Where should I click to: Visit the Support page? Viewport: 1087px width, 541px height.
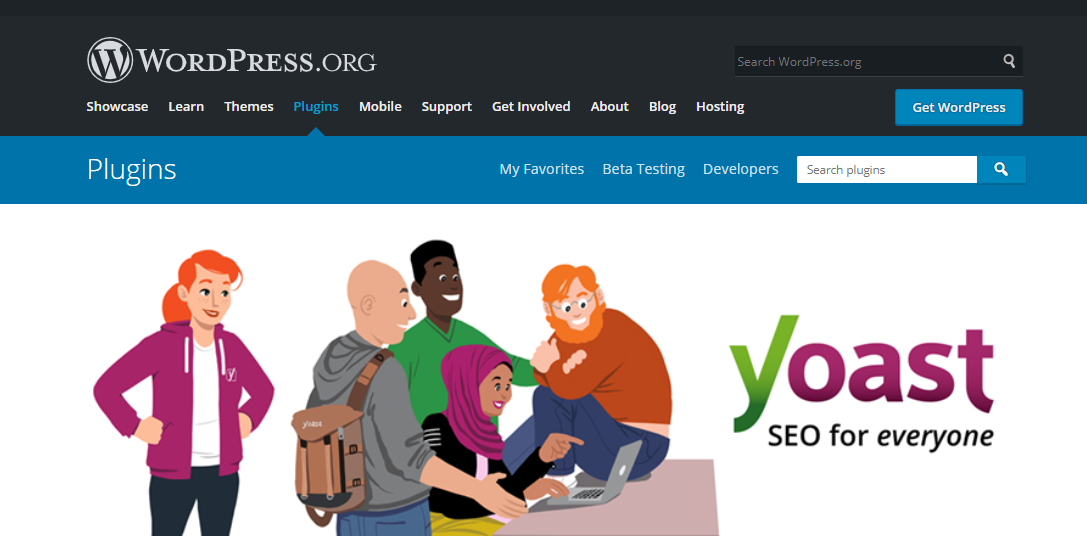pyautogui.click(x=446, y=107)
